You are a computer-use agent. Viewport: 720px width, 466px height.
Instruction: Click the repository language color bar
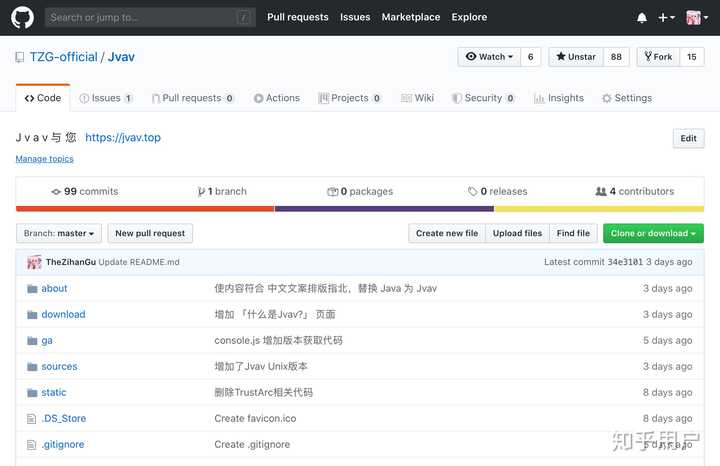[x=360, y=209]
